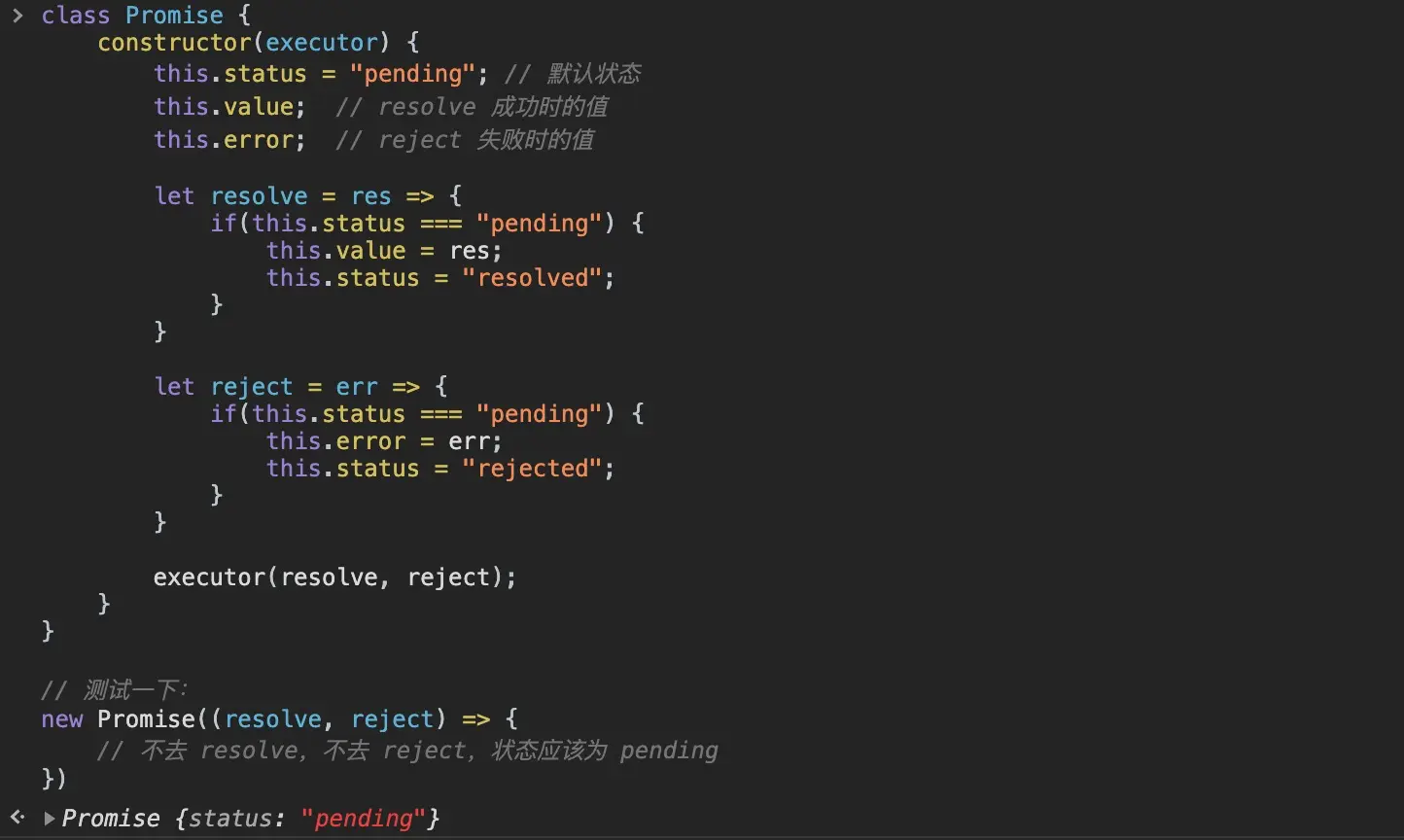Click the "rejected" string literal
The image size is (1404, 840).
pos(532,469)
